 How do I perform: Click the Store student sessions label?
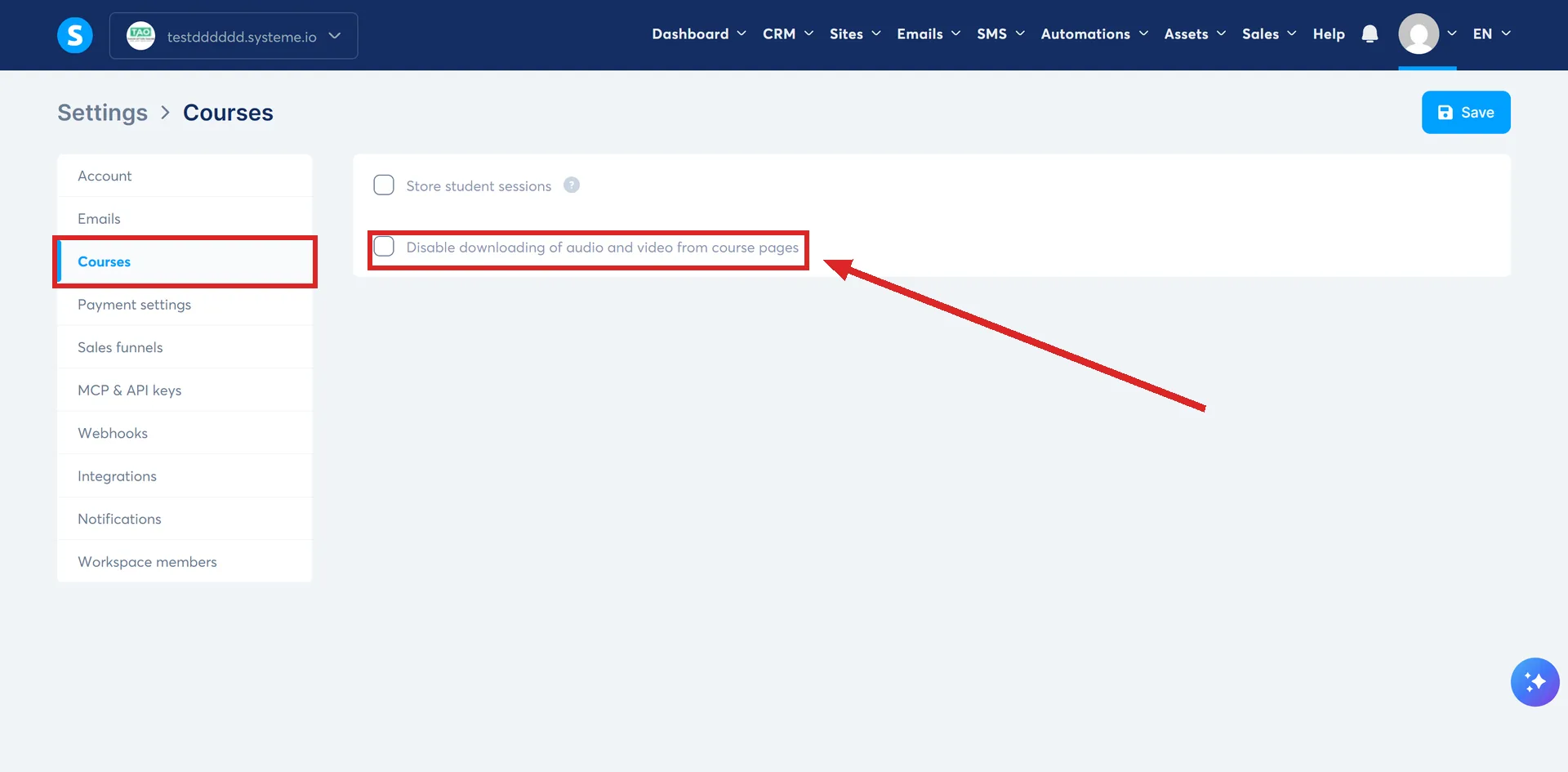(x=479, y=186)
